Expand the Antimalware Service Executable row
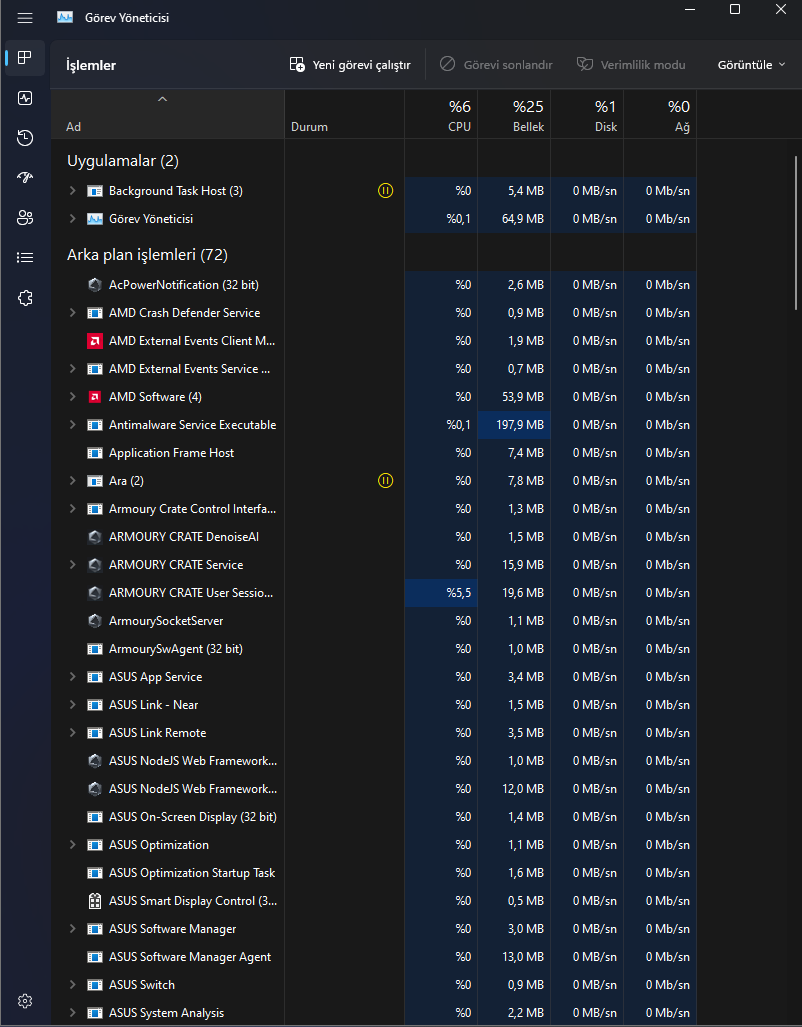The image size is (802, 1027). coord(73,424)
